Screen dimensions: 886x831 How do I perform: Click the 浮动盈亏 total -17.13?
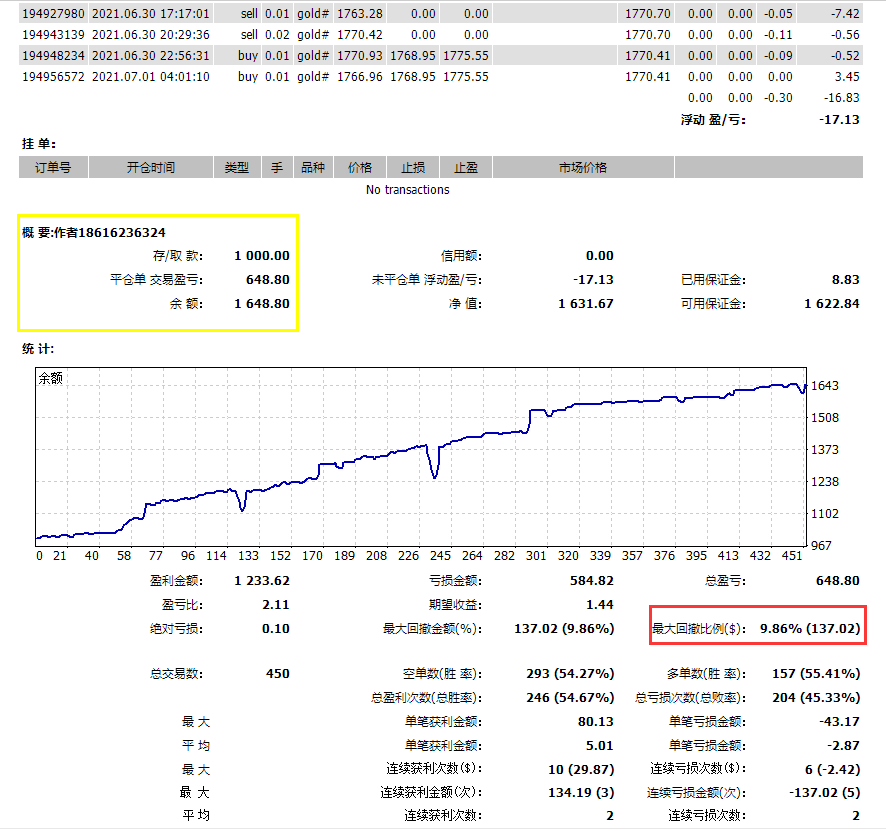[839, 120]
